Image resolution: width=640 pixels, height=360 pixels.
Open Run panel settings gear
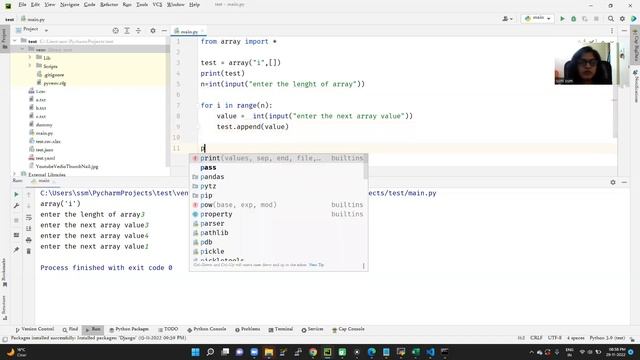pos(613,182)
